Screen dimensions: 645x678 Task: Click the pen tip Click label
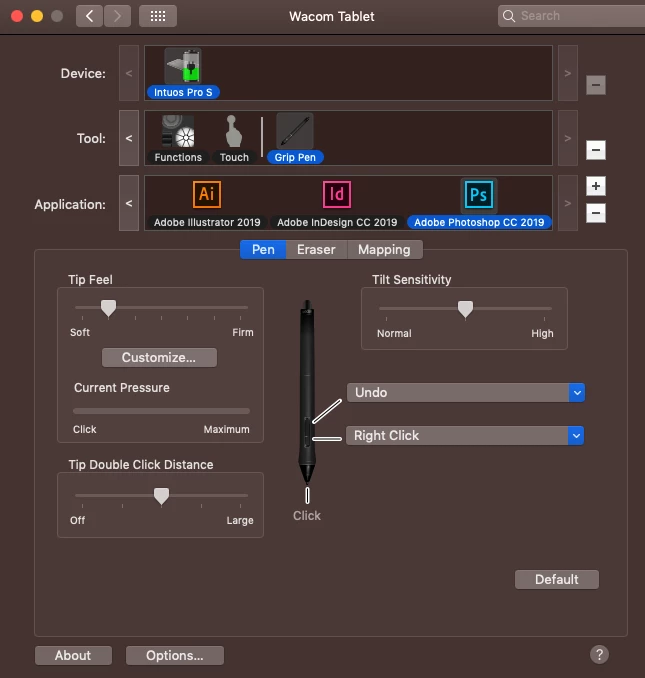coord(307,515)
